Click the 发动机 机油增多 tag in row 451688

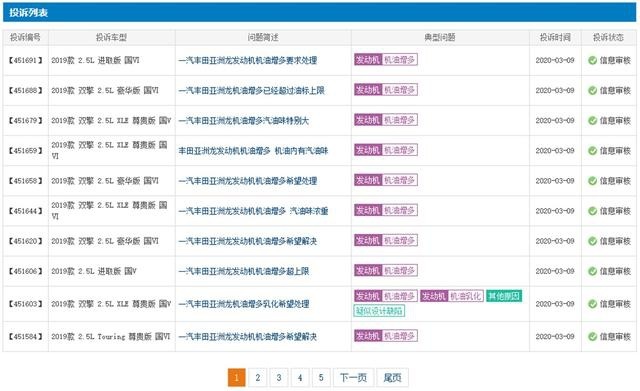pos(386,90)
